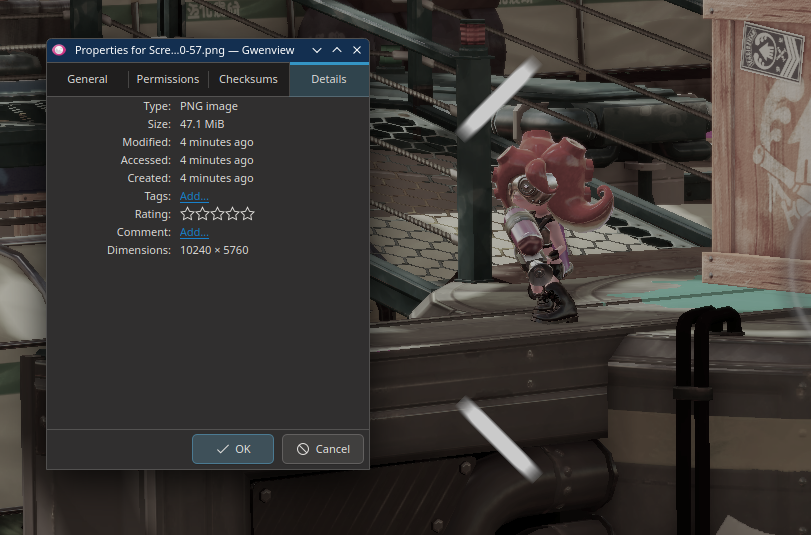Viewport: 811px width, 535px height.
Task: Set rating to four stars
Action: coord(232,214)
